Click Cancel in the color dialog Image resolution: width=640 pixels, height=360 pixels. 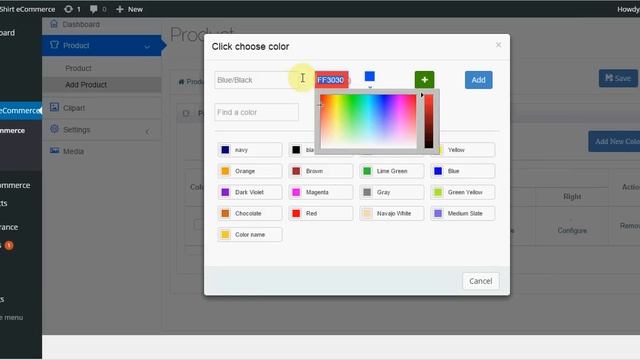480,281
